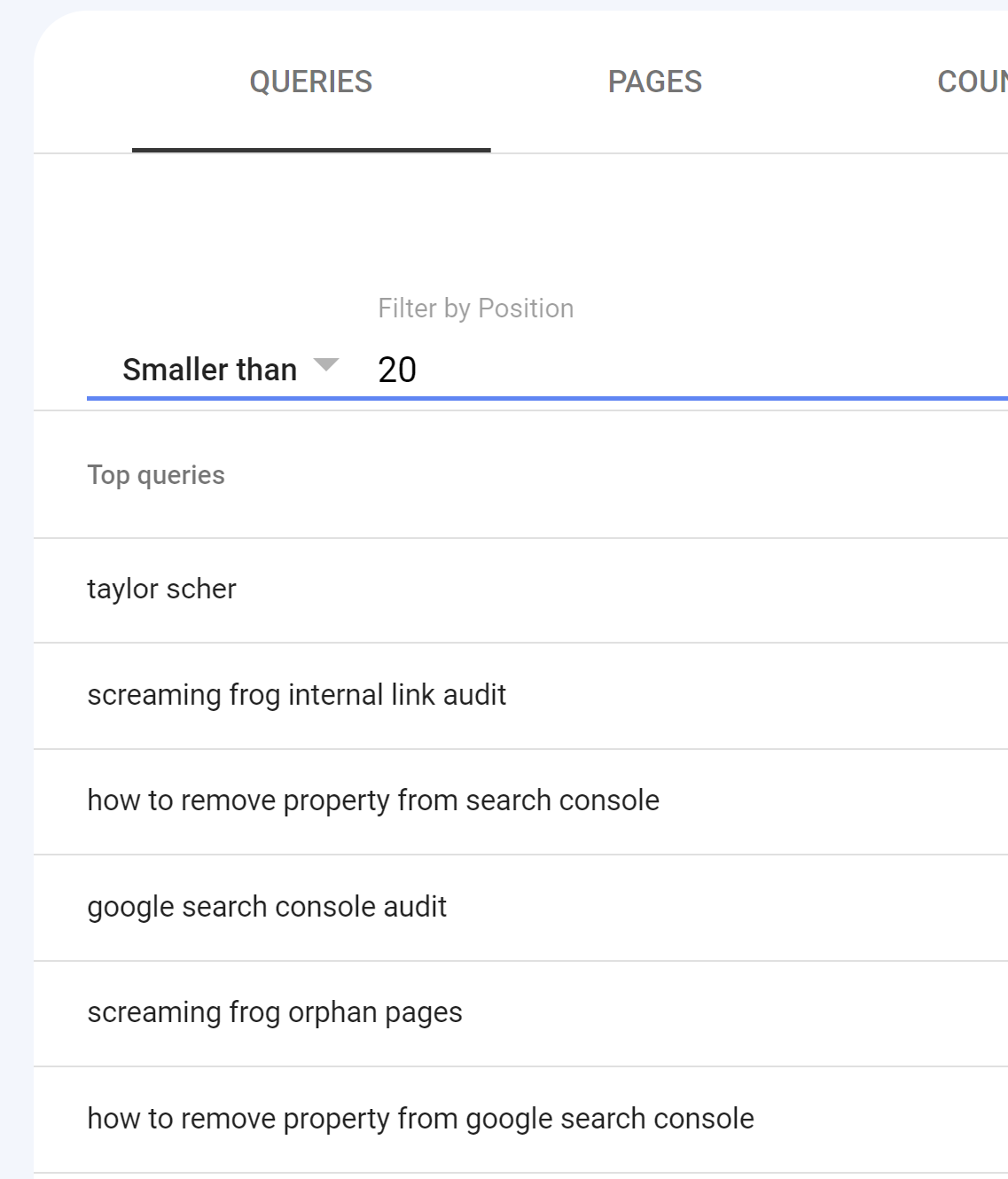The width and height of the screenshot is (1008, 1179).
Task: Open the 'screaming frog orphan pages' query
Action: coord(275,1012)
